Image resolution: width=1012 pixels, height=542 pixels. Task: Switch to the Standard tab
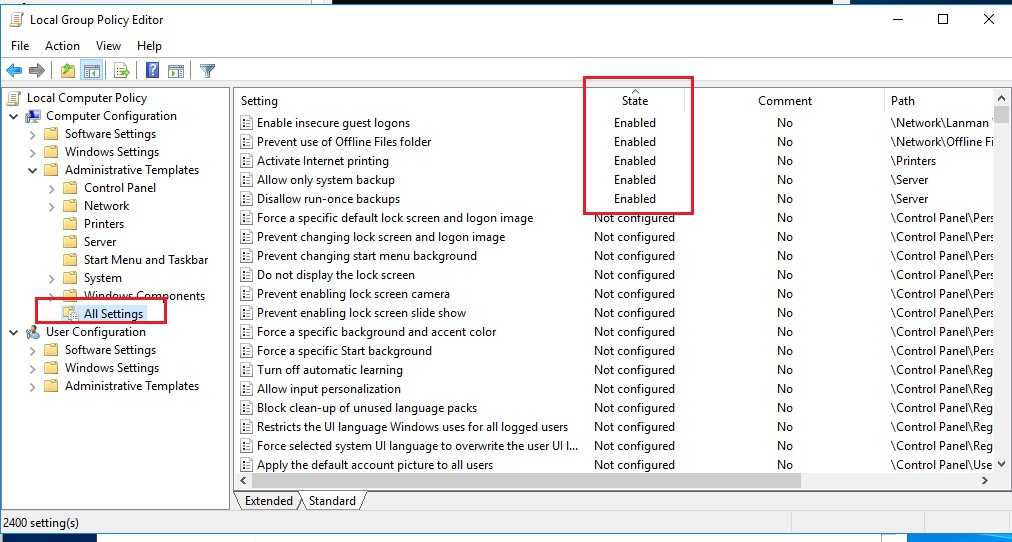[332, 501]
